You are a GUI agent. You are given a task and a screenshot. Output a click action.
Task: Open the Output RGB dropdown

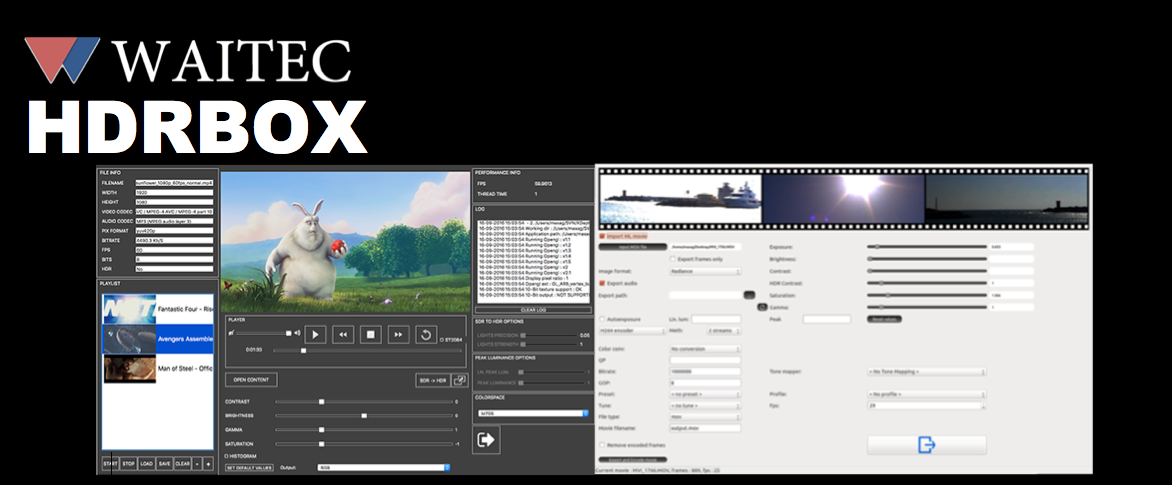pyautogui.click(x=383, y=468)
